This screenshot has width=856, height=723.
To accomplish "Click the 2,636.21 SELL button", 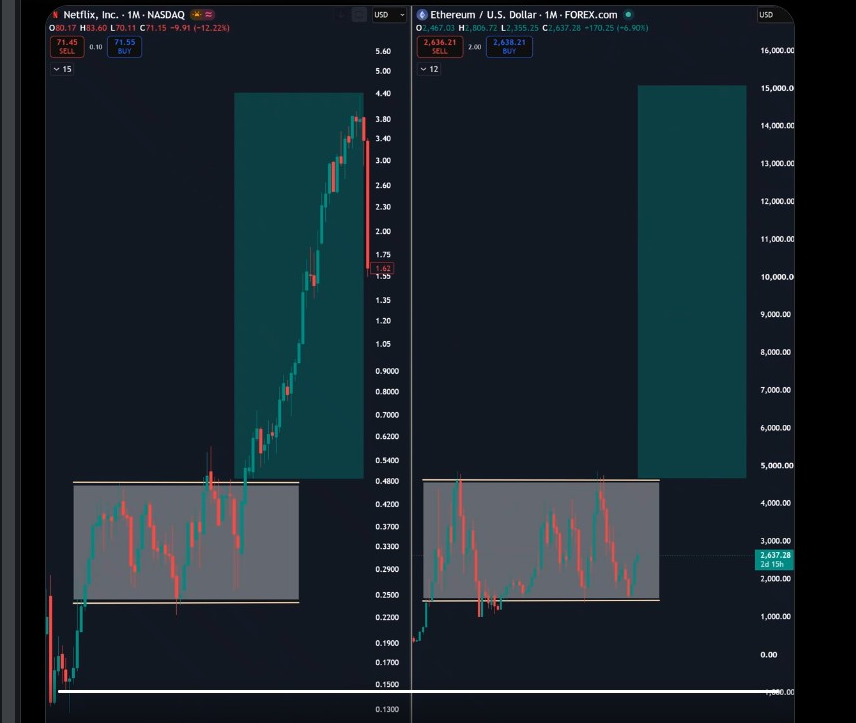I will 439,46.
